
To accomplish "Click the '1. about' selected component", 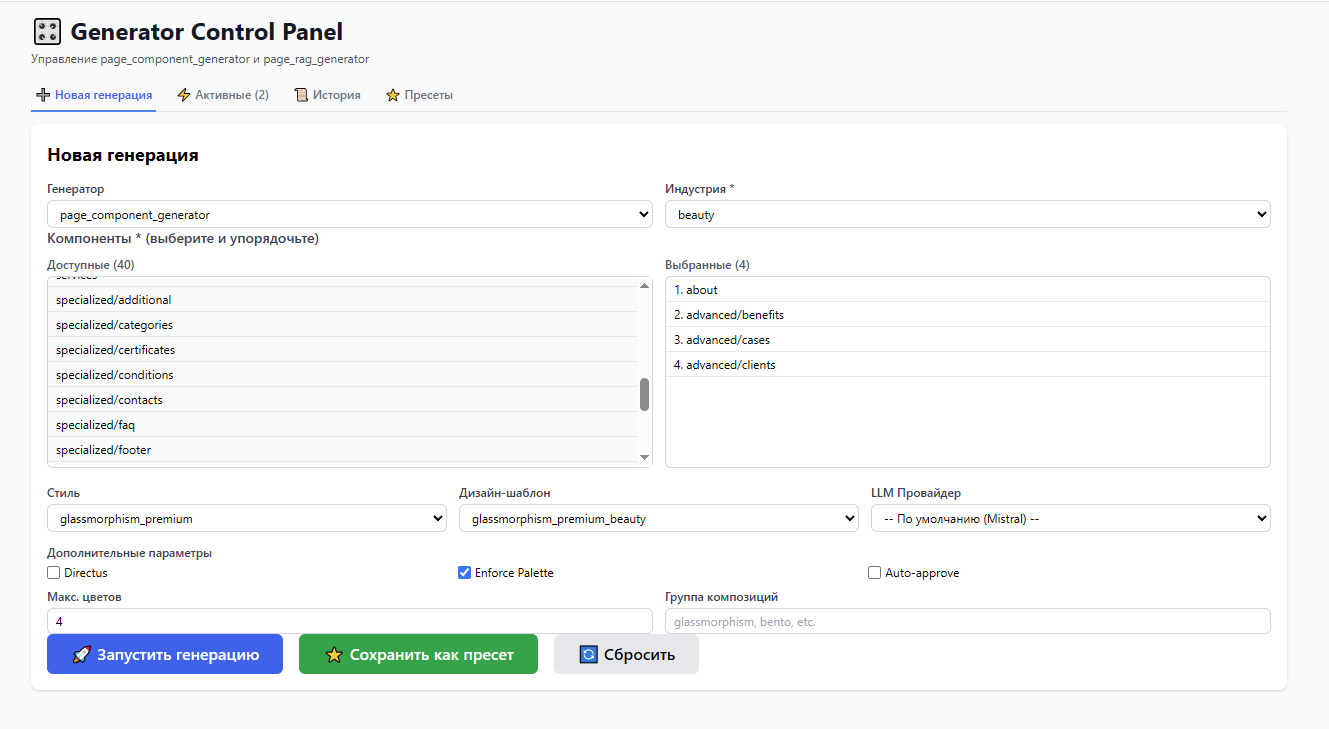I will click(x=968, y=290).
